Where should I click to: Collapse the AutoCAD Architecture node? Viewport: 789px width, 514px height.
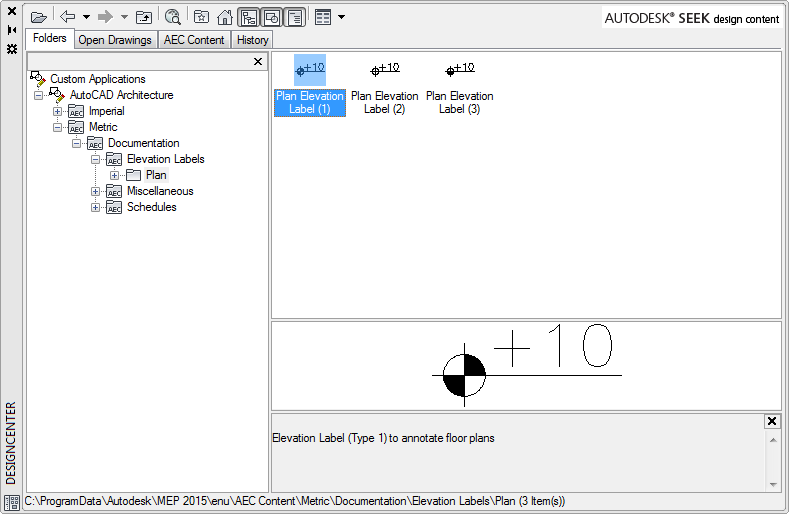pos(38,95)
